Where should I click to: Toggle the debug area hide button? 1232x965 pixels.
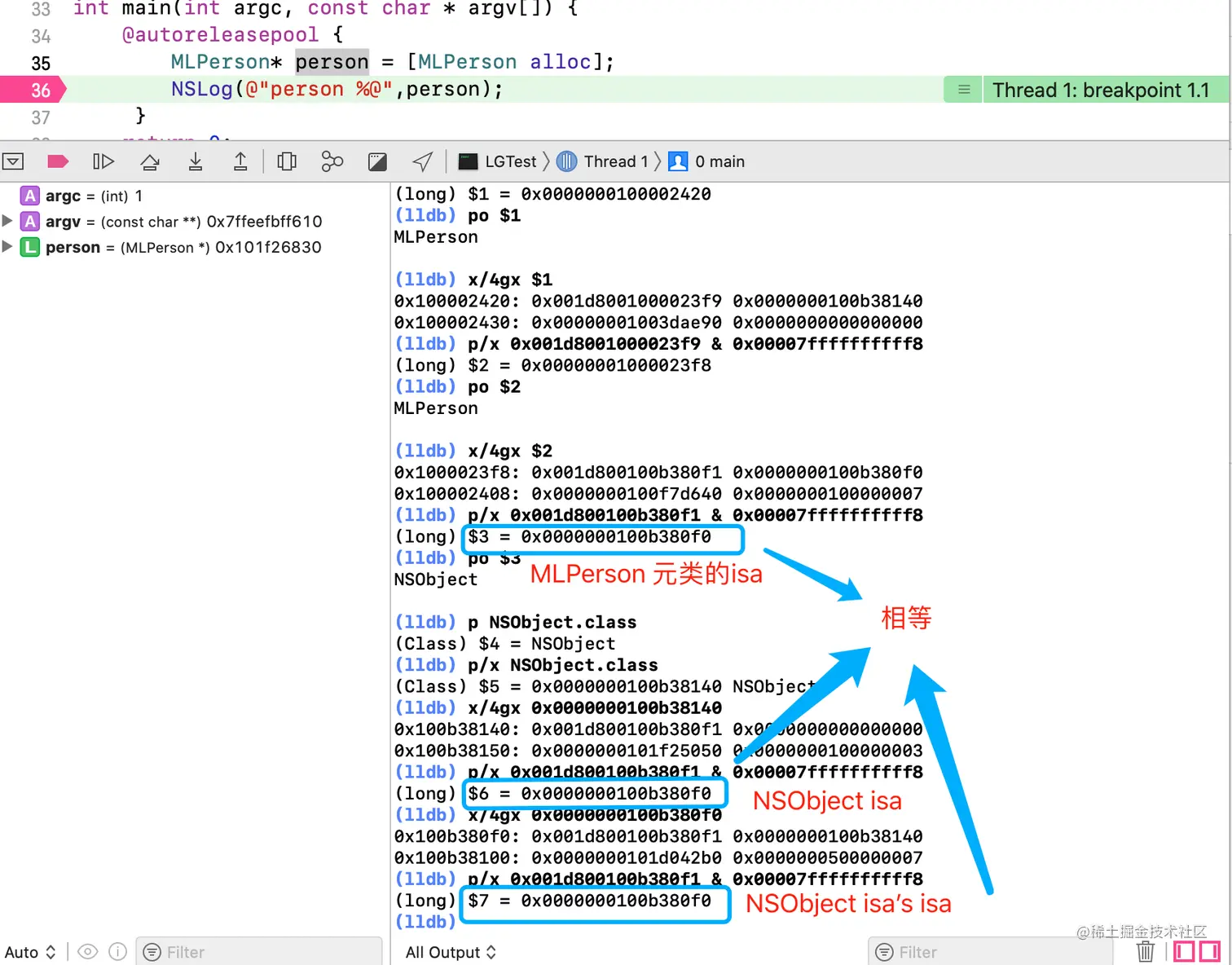click(13, 161)
